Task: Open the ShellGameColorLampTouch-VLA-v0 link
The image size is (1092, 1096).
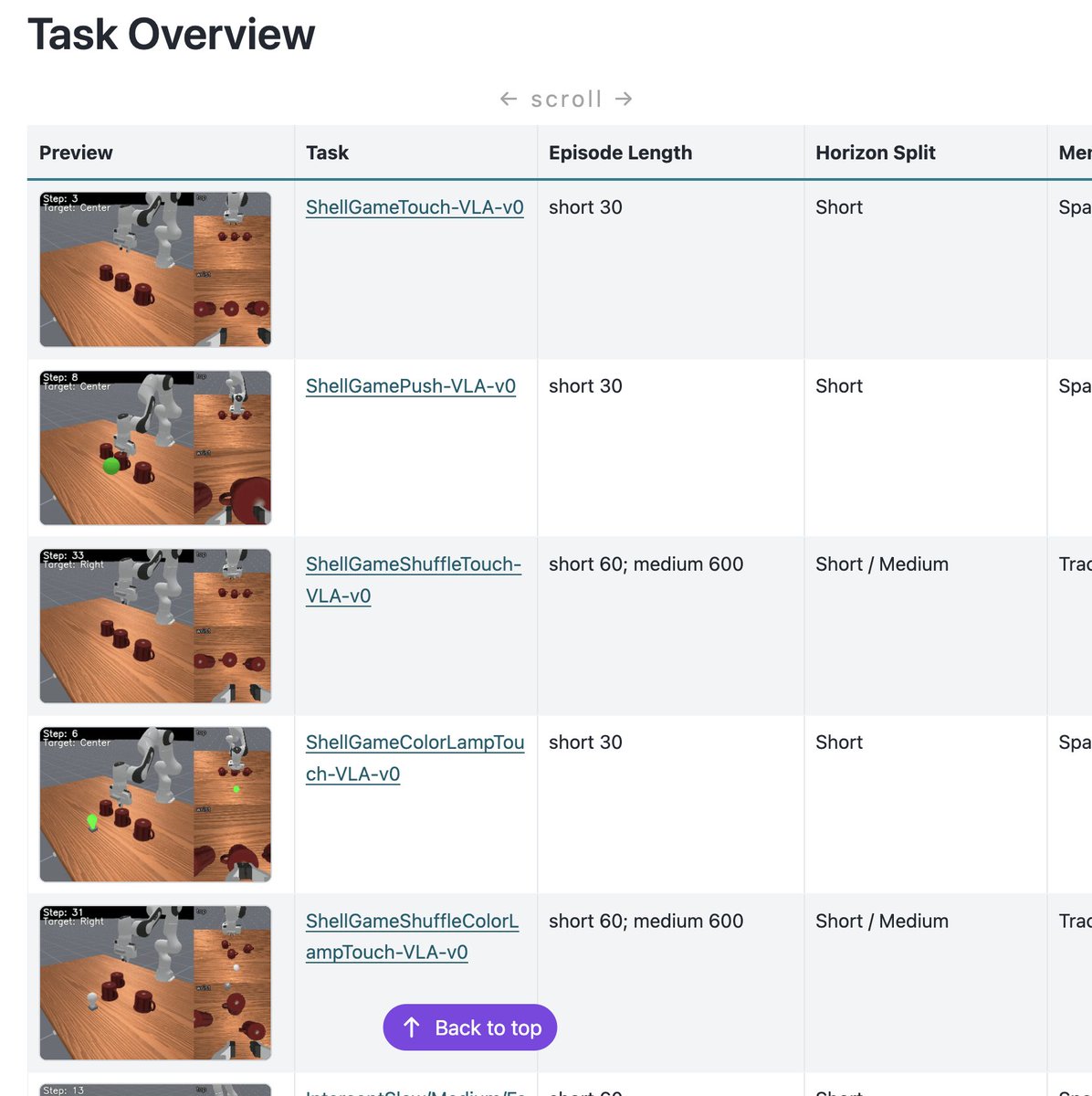Action: click(415, 758)
